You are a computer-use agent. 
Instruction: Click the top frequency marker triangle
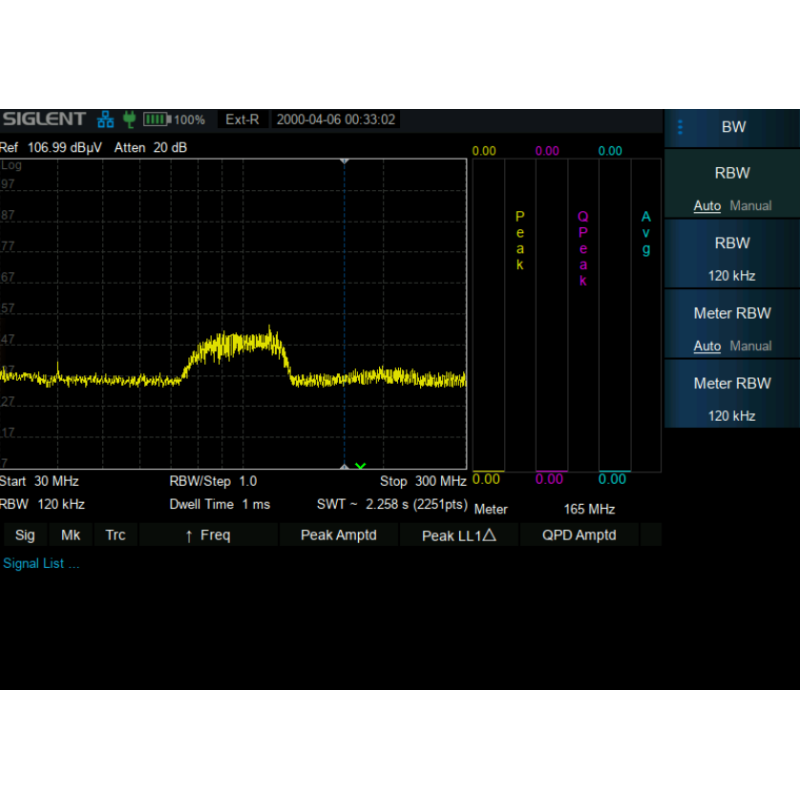(344, 161)
